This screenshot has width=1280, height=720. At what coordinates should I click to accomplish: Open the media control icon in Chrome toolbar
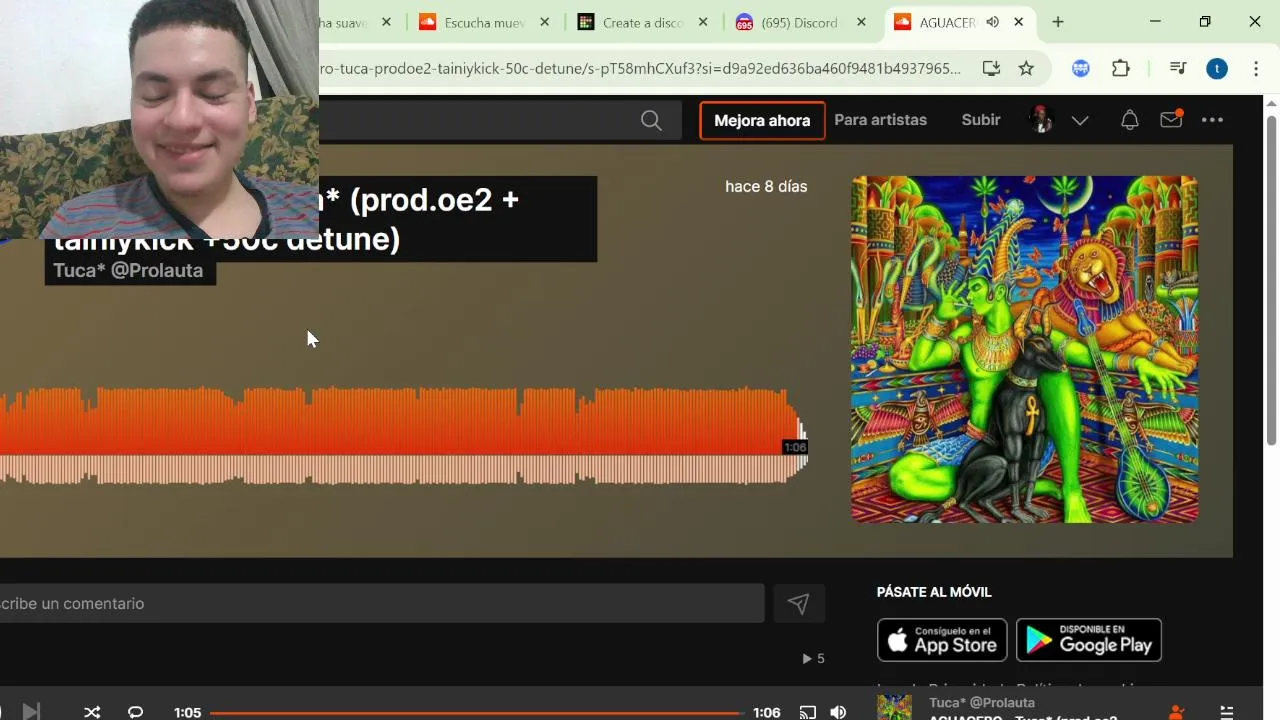pos(1178,69)
